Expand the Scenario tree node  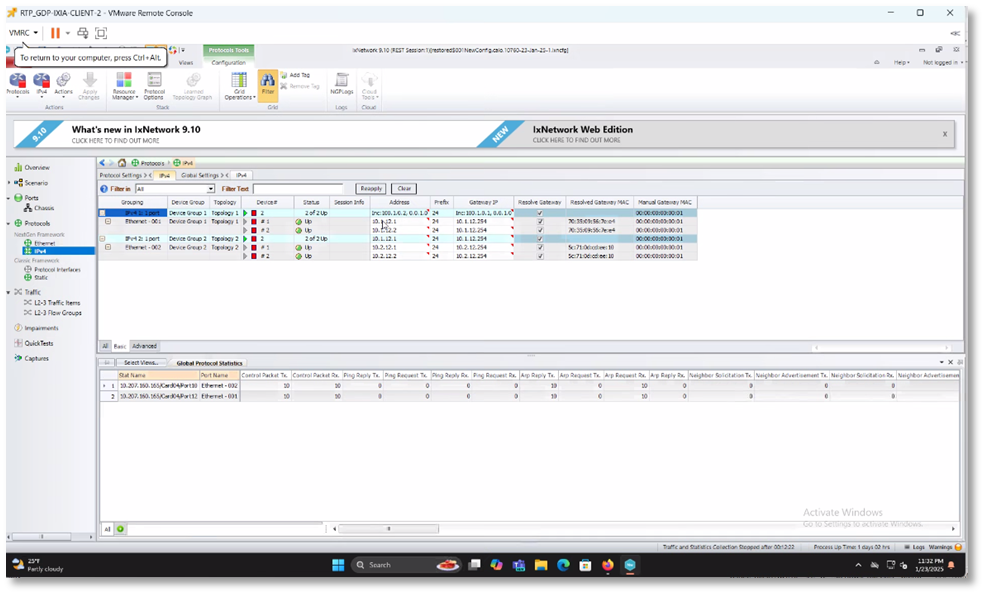pos(9,183)
